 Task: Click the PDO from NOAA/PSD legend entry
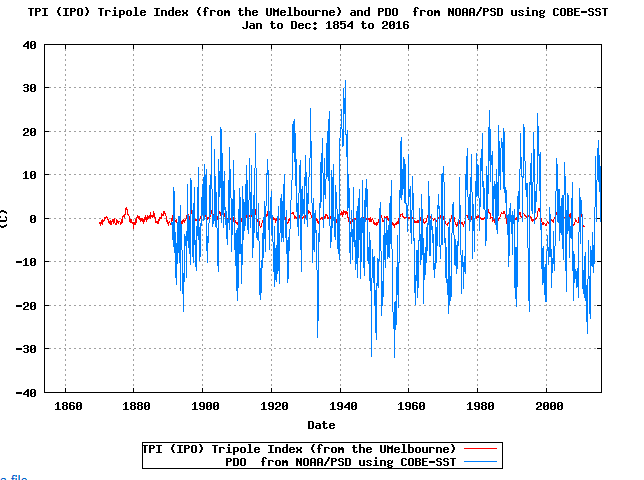(340, 461)
